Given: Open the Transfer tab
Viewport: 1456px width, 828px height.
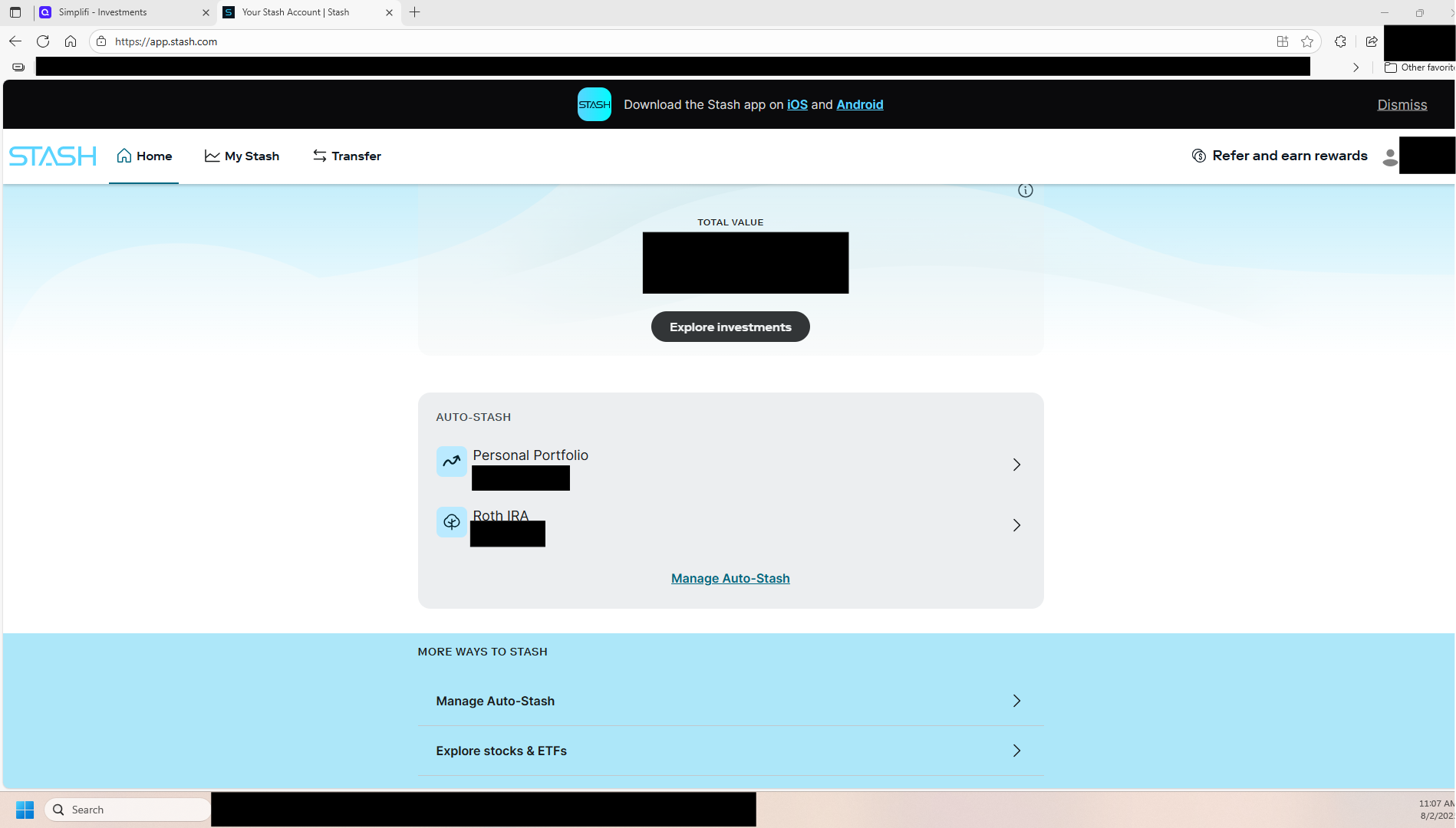Looking at the screenshot, I should pos(347,156).
